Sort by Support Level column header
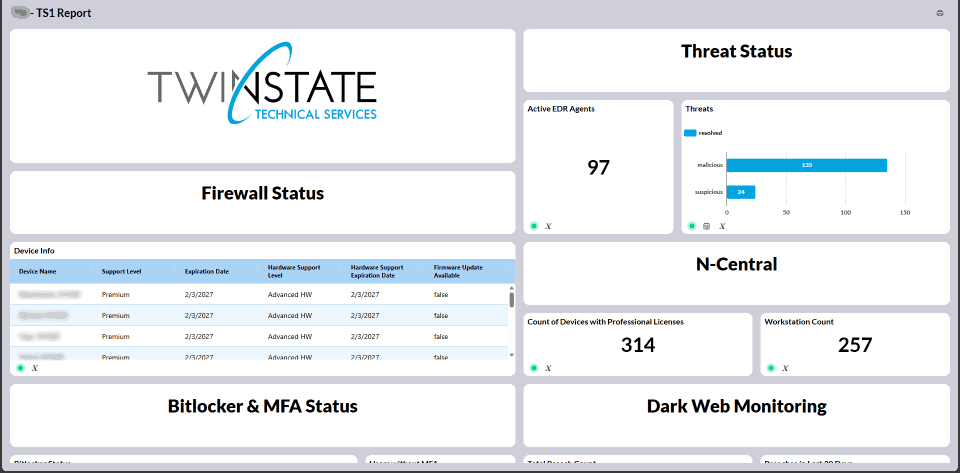This screenshot has width=960, height=473. tap(121, 271)
